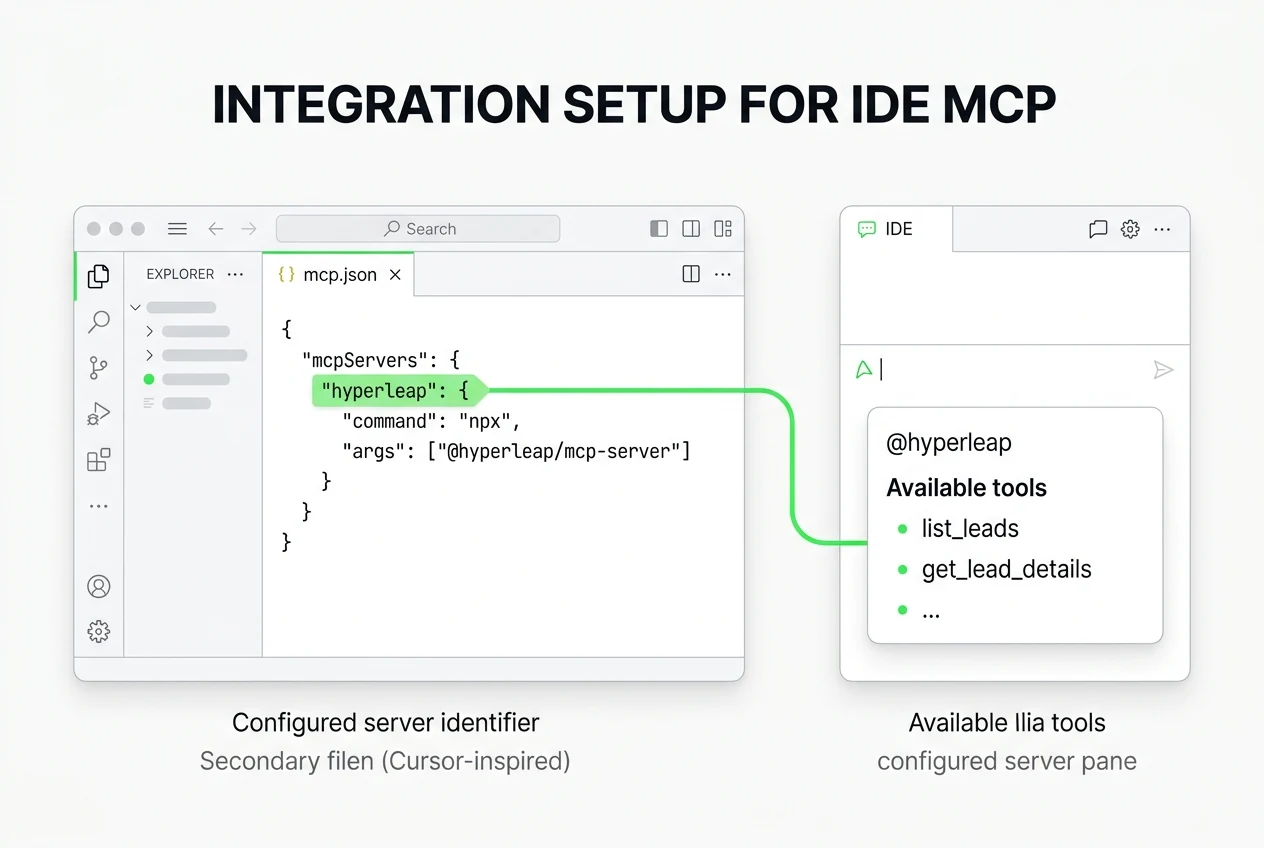Select the IDE chat tab
This screenshot has height=848, width=1264.
coord(896,229)
